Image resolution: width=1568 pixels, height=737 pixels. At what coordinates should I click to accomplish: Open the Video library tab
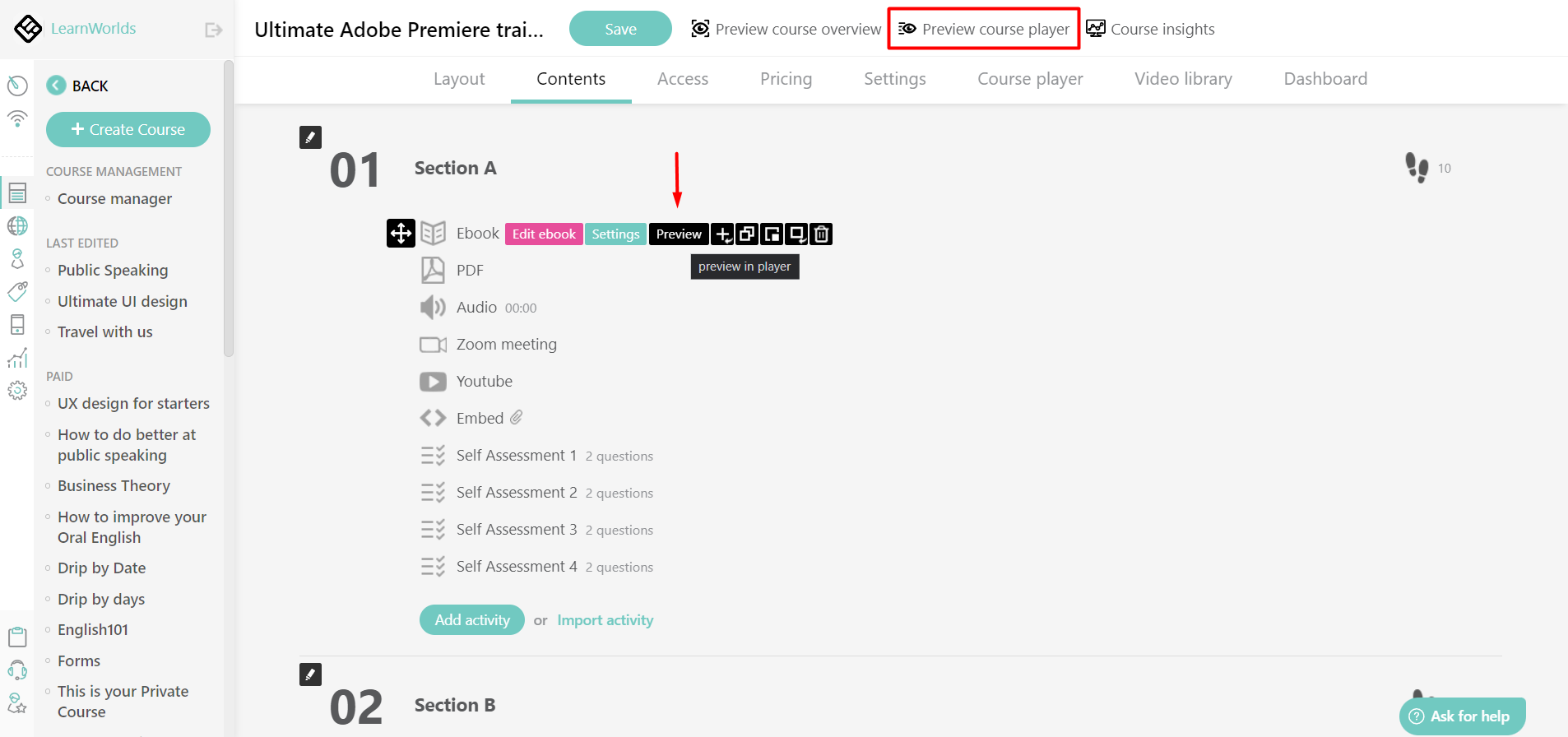tap(1183, 79)
